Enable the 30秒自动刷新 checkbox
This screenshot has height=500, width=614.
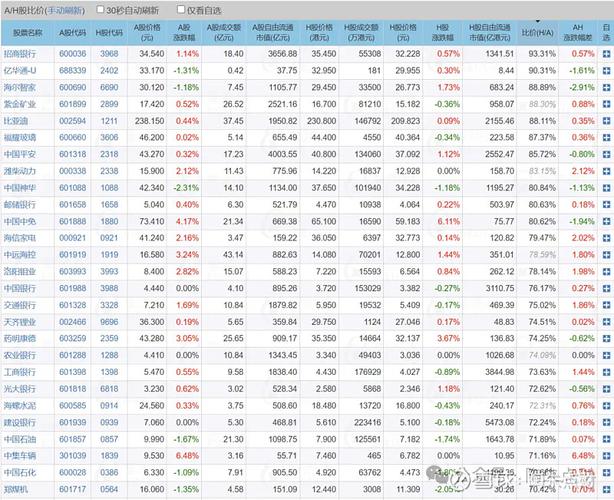(101, 9)
